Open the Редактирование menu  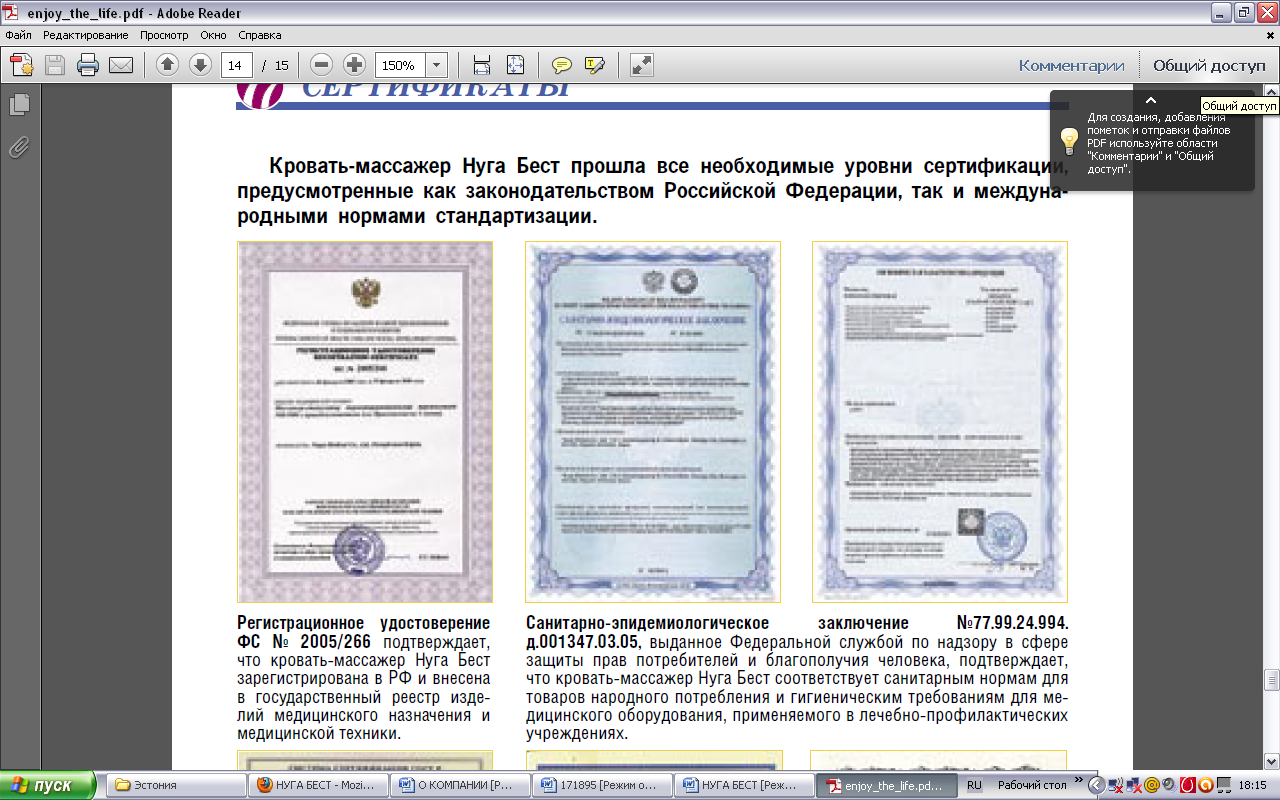[x=85, y=35]
